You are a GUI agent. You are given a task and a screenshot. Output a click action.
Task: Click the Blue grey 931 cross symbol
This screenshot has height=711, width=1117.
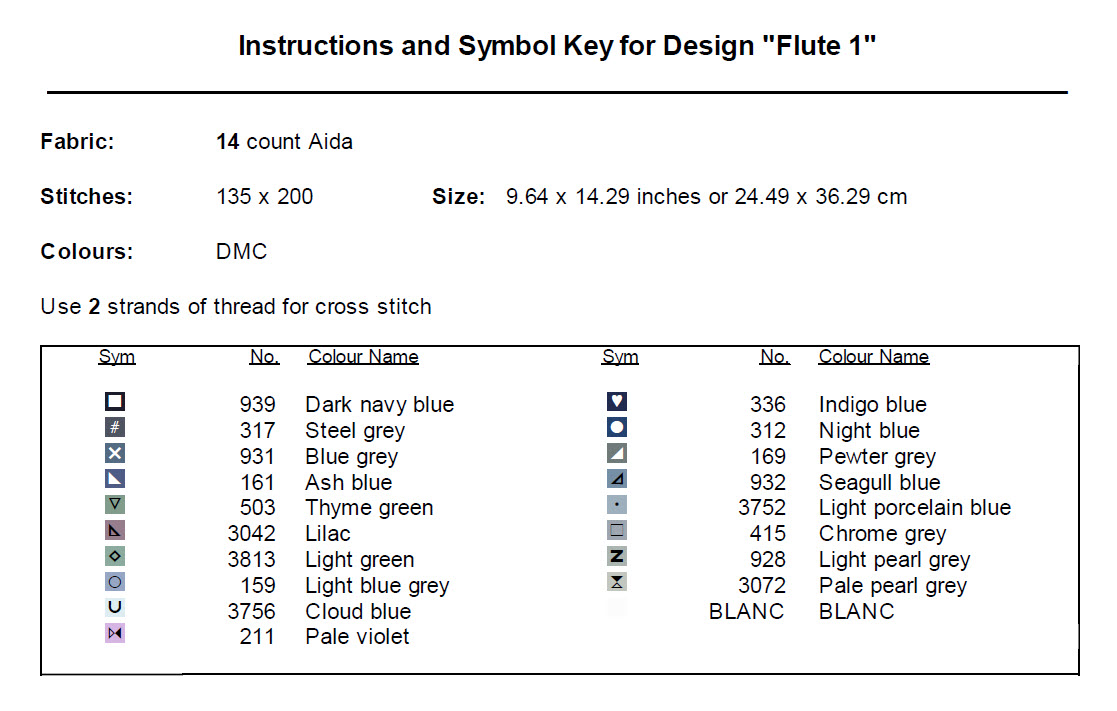click(x=115, y=454)
